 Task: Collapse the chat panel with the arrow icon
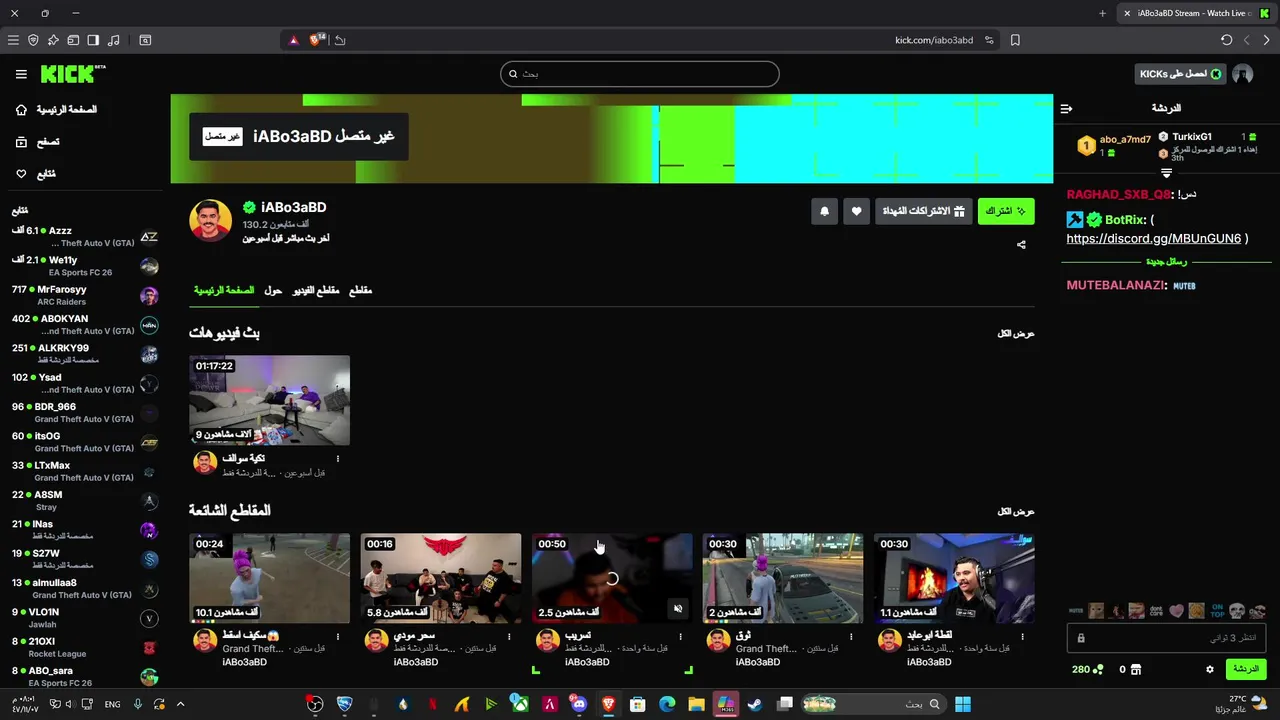pos(1066,108)
